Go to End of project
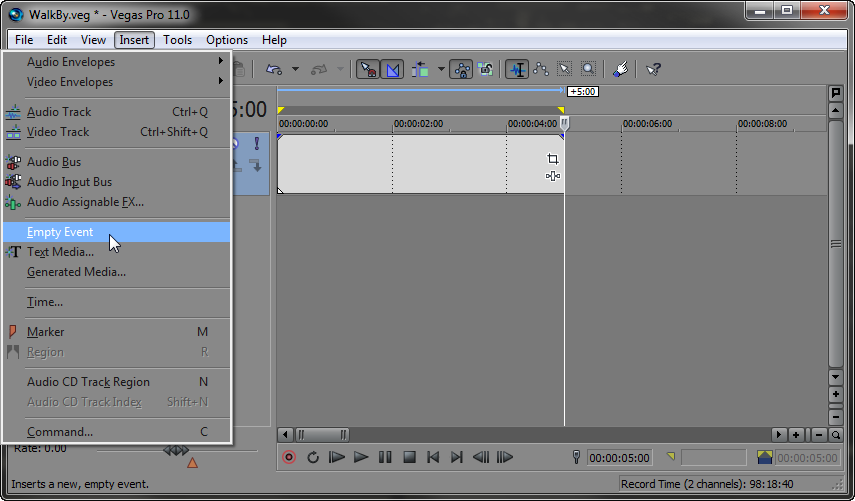Viewport: 855px width, 501px height. point(457,457)
